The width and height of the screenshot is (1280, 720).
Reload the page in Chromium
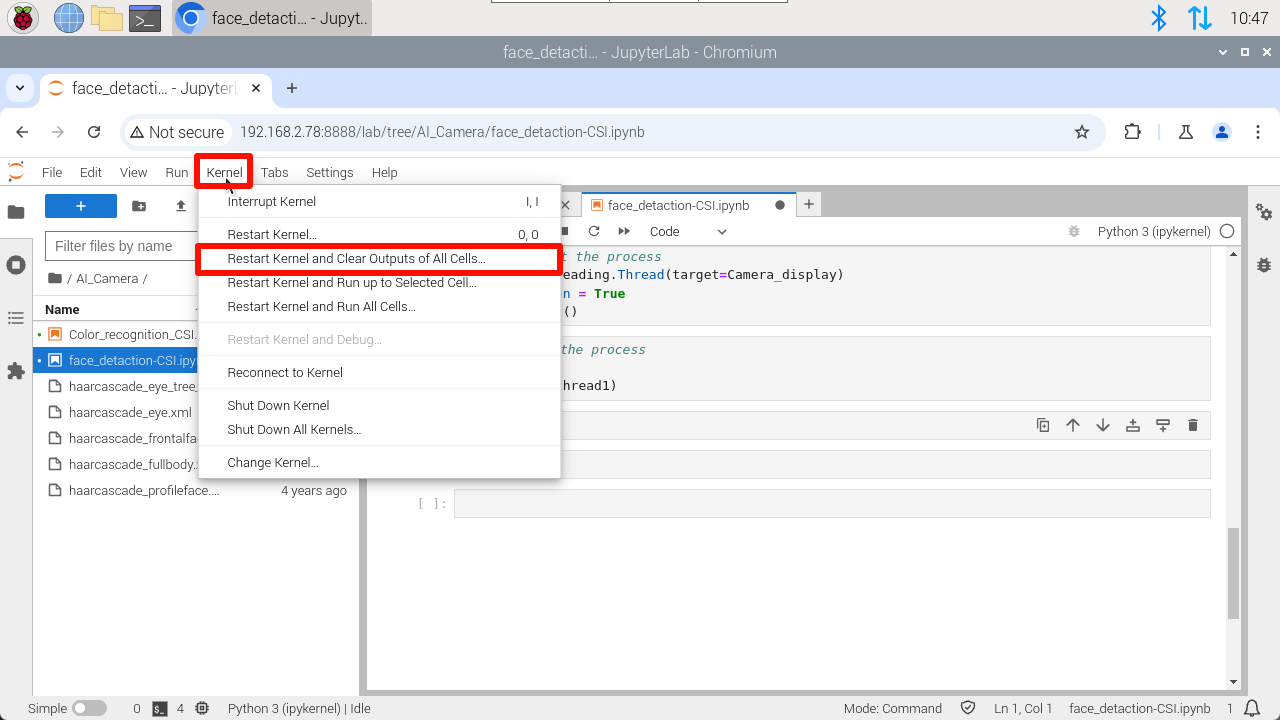tap(94, 132)
